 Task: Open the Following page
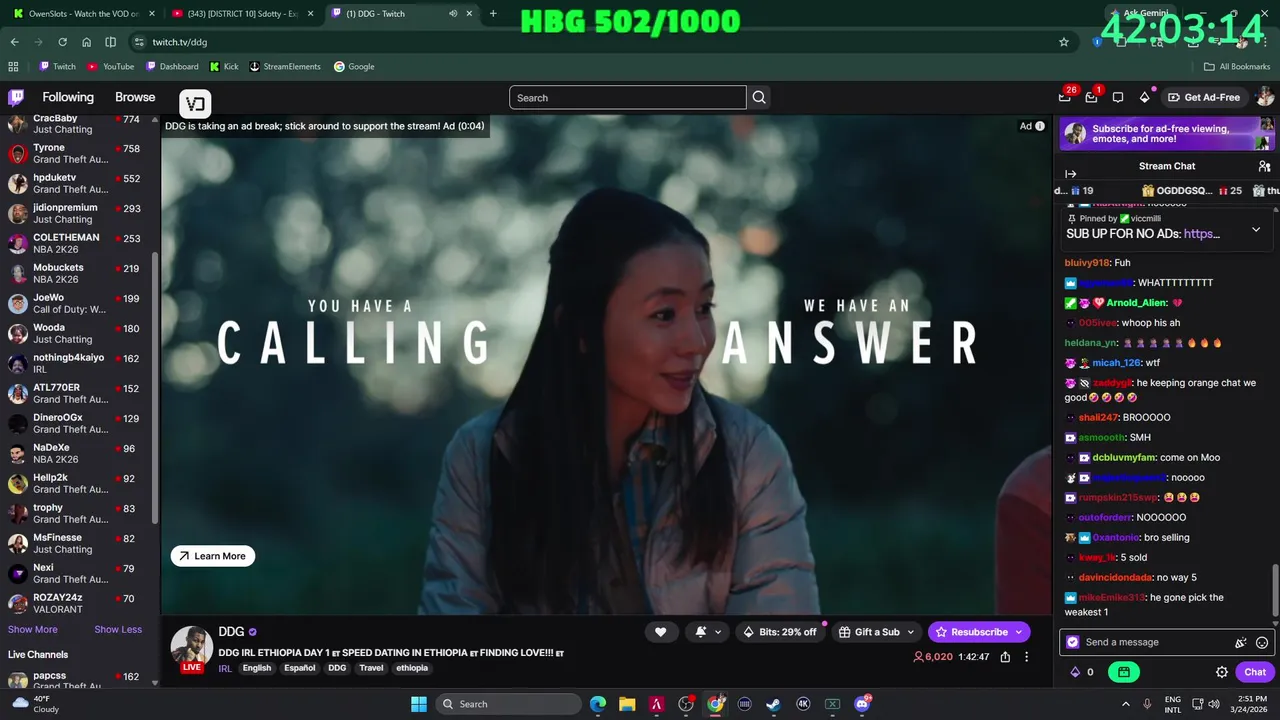coord(68,97)
